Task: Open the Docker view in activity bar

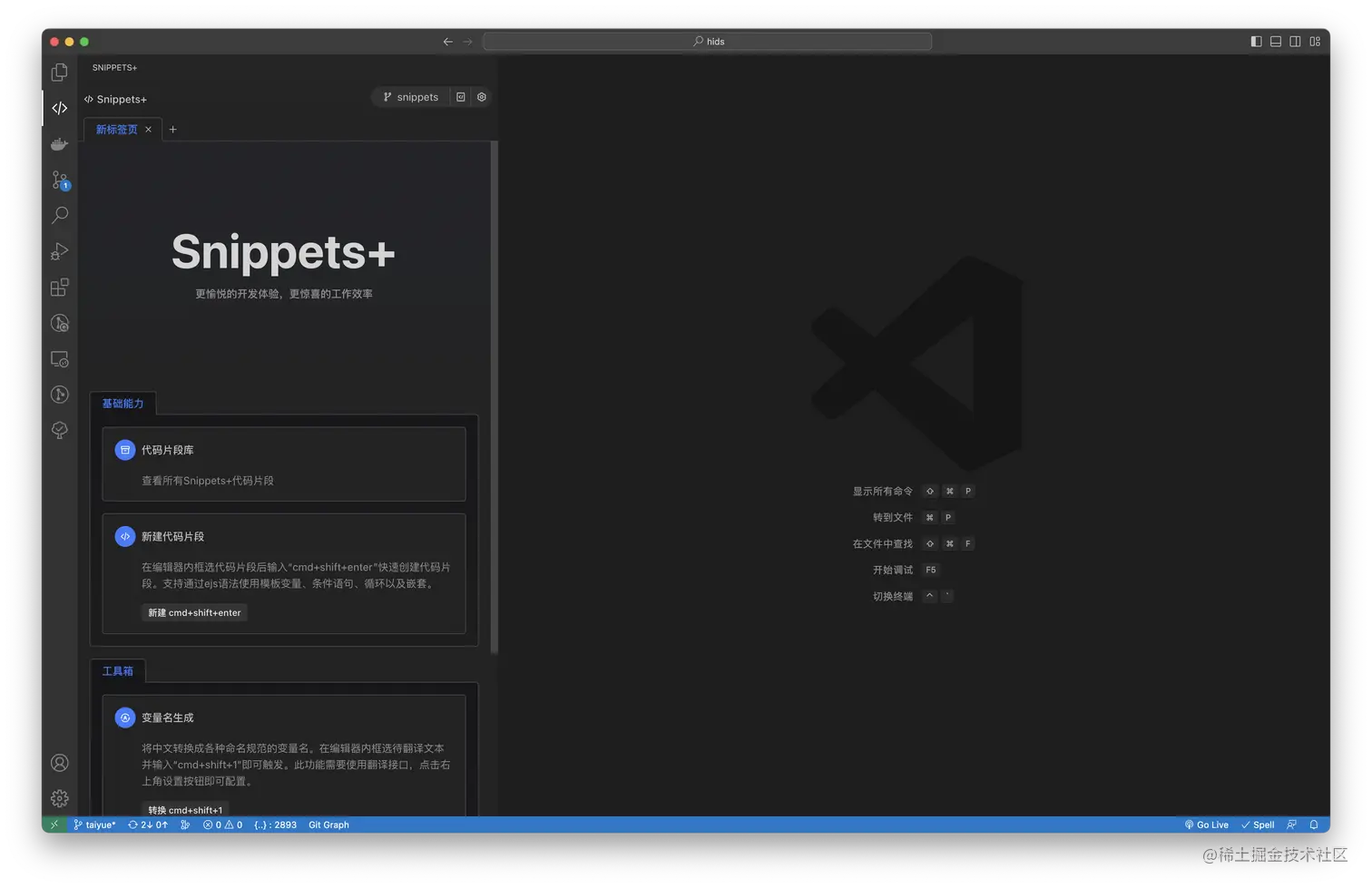Action: [60, 144]
